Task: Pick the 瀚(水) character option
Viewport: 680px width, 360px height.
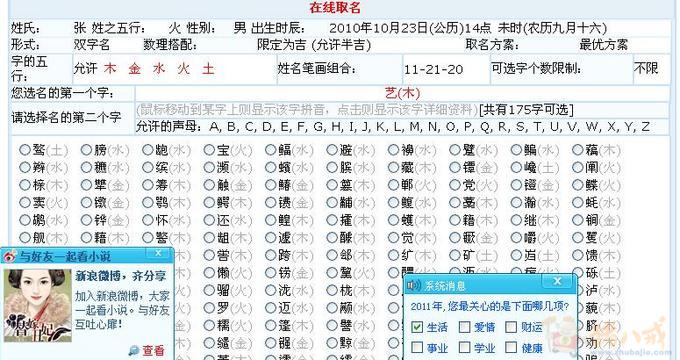Action: click(517, 203)
